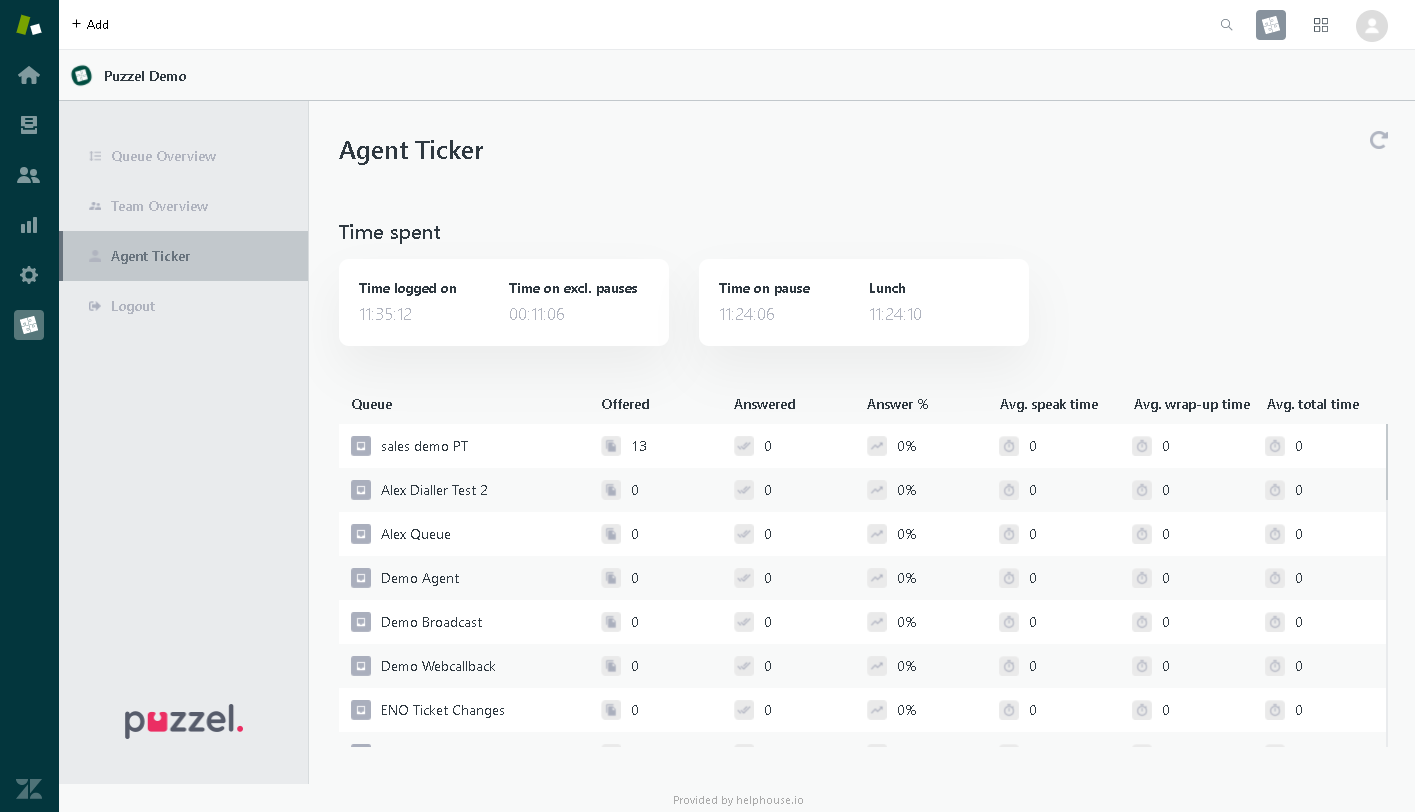This screenshot has width=1415, height=812.
Task: Open the Zendesk products grid icon
Action: tap(1320, 25)
